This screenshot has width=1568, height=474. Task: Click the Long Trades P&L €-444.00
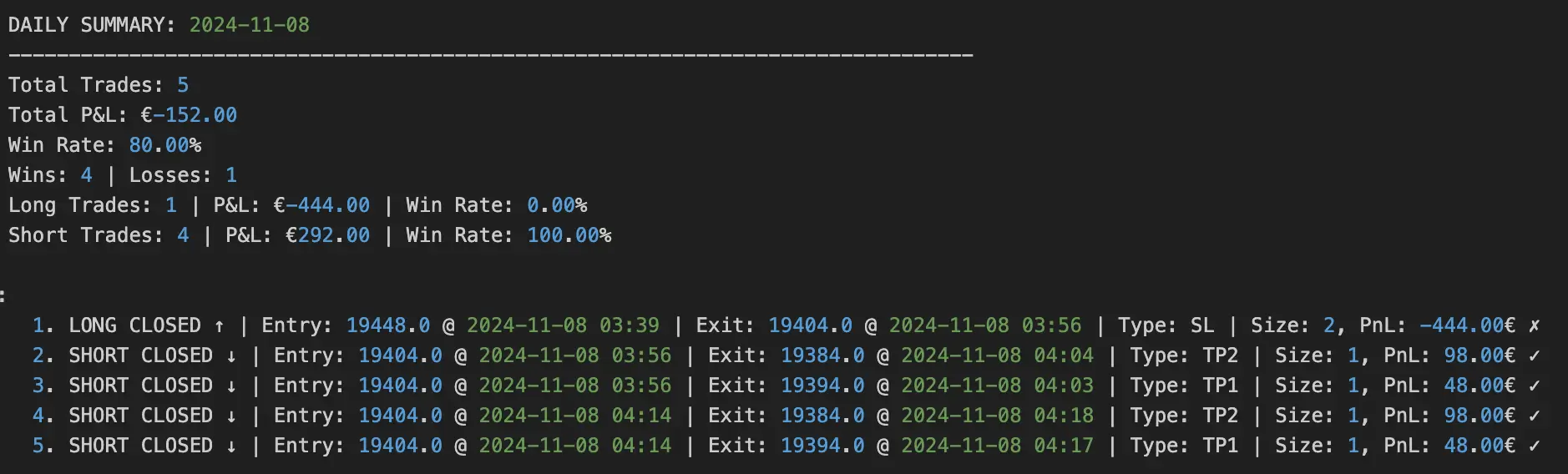321,205
